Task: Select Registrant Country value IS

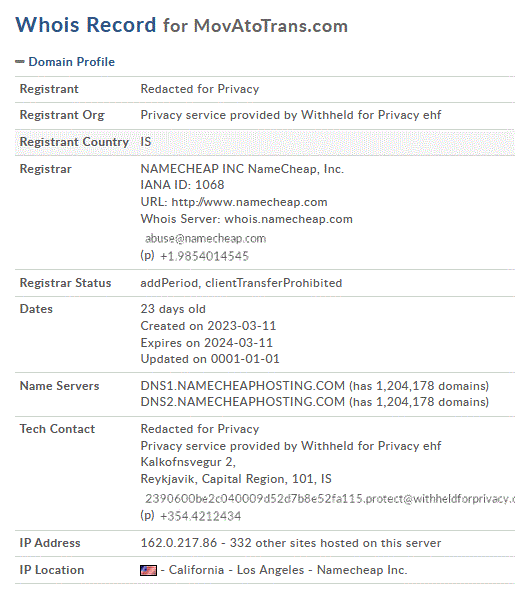Action: [x=146, y=142]
